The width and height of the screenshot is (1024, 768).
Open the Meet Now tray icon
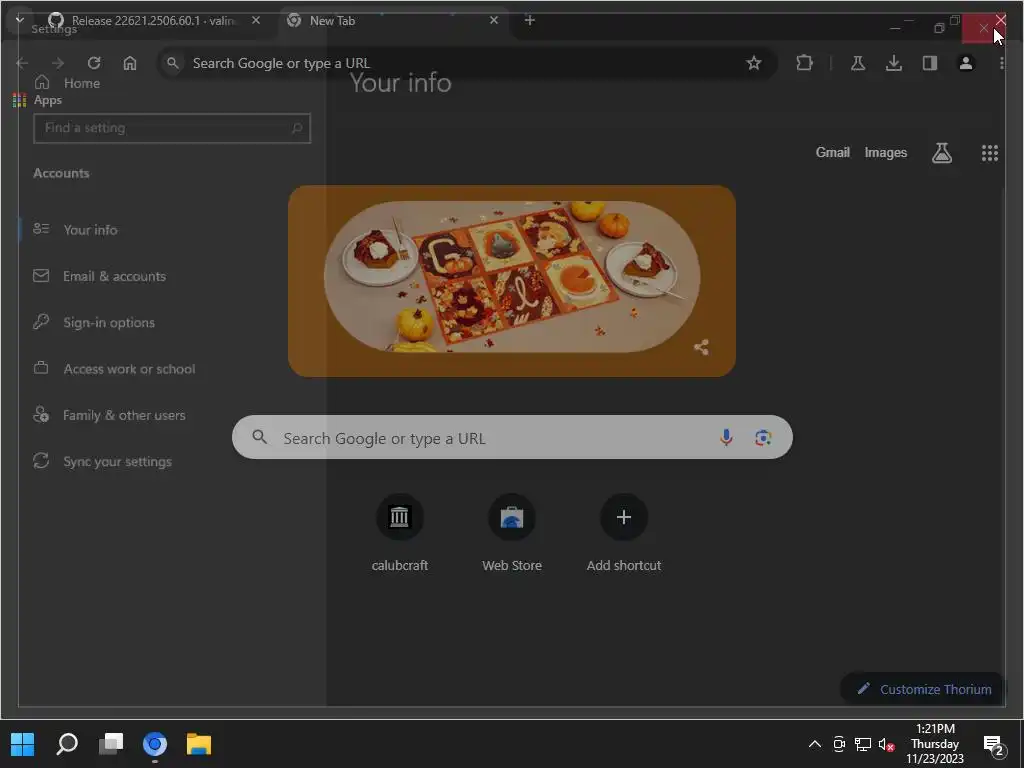pos(839,744)
